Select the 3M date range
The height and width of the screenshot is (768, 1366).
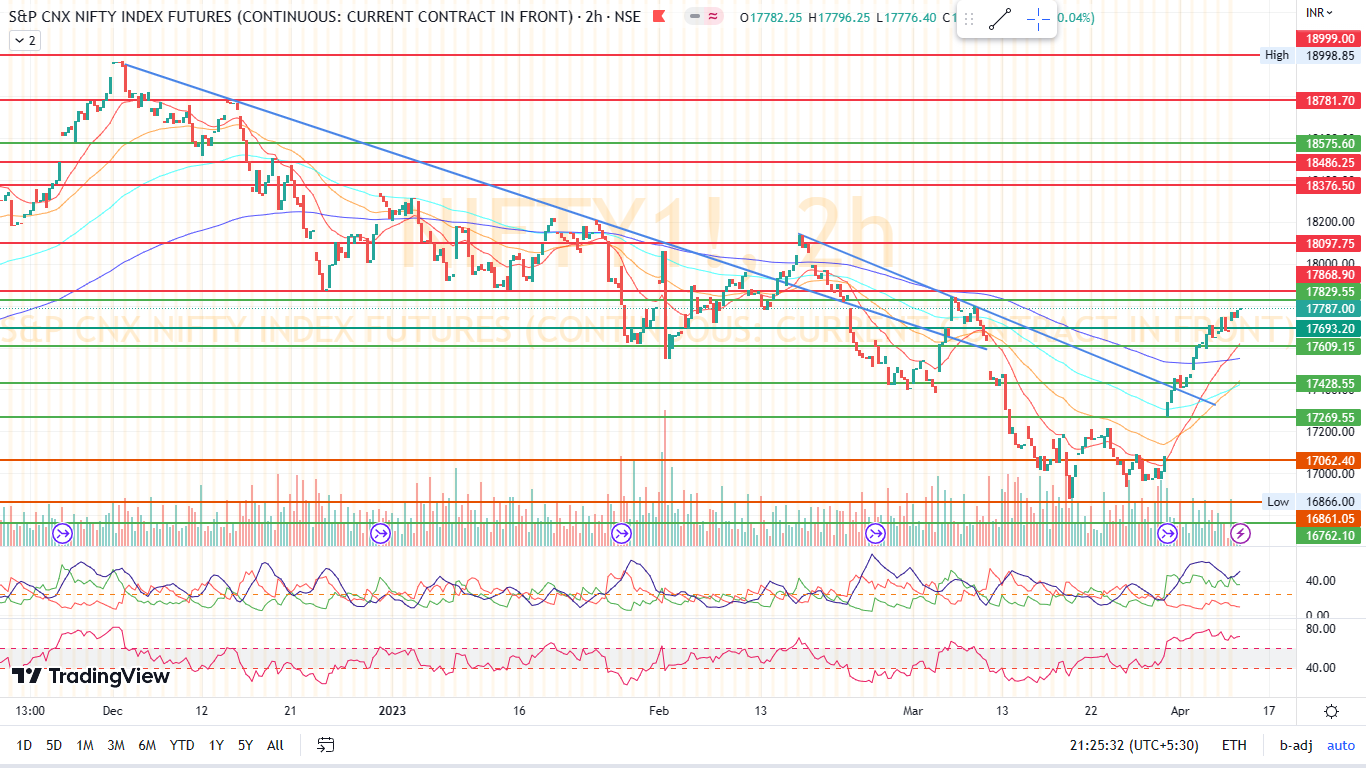[x=116, y=745]
